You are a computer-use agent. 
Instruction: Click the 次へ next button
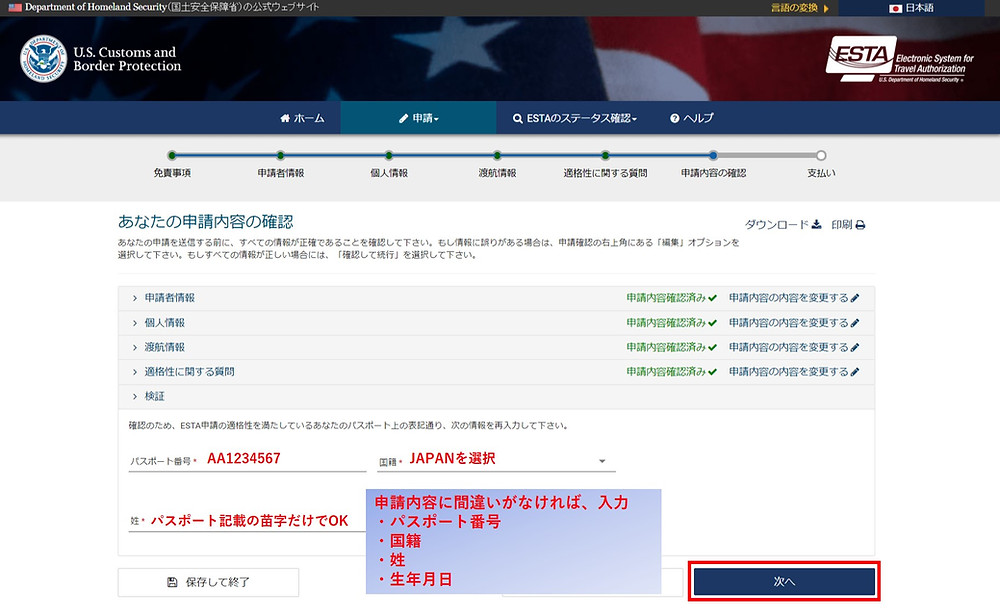click(784, 582)
